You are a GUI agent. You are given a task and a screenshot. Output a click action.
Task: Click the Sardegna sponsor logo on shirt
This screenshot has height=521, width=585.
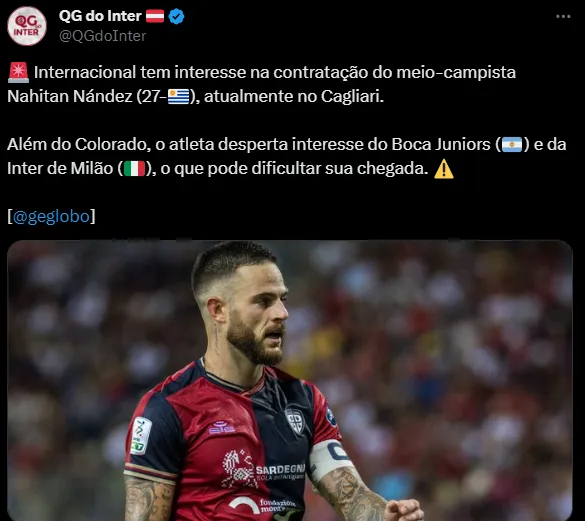coord(263,470)
